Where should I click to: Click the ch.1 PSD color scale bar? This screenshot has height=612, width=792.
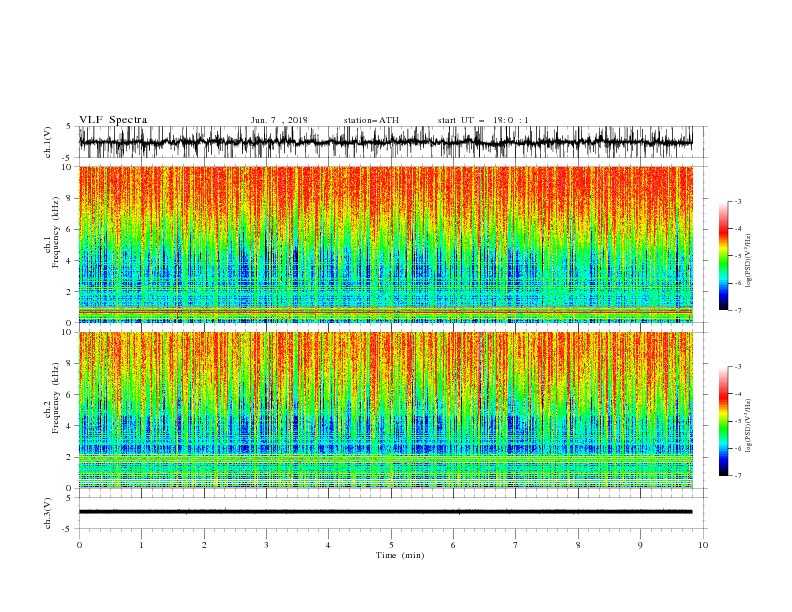point(723,255)
